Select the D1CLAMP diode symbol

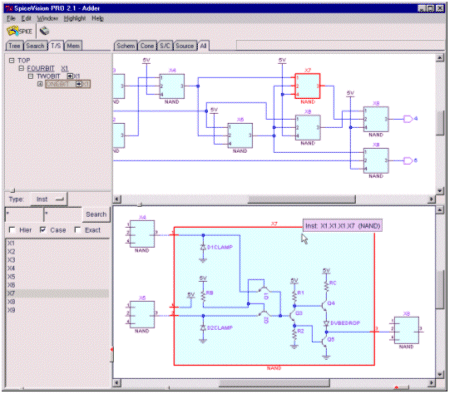203,247
